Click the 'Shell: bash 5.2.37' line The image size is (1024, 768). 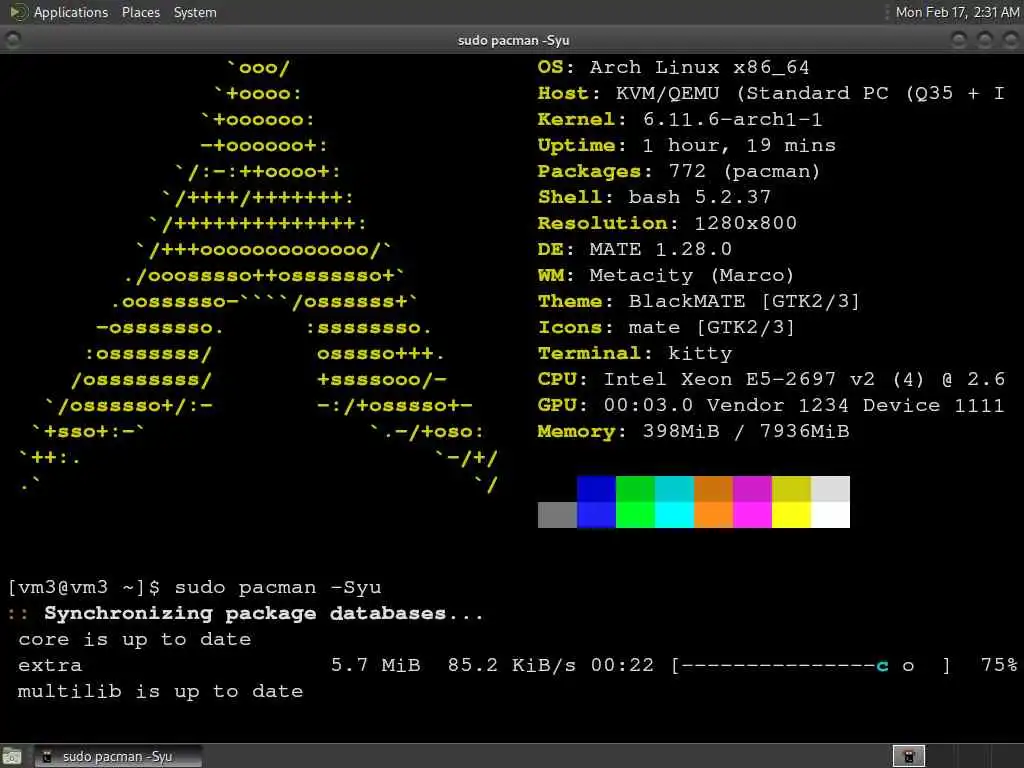coord(654,197)
